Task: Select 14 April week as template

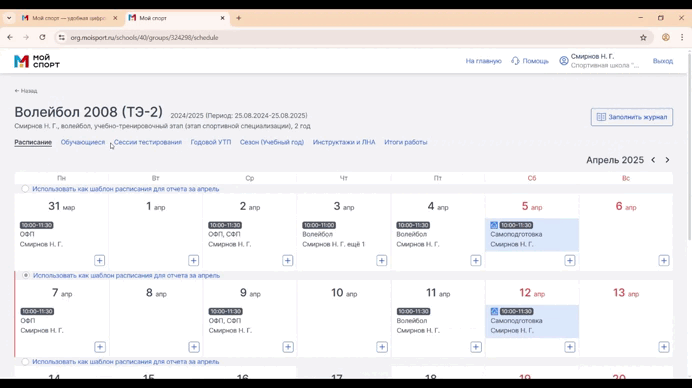Action: 25,362
